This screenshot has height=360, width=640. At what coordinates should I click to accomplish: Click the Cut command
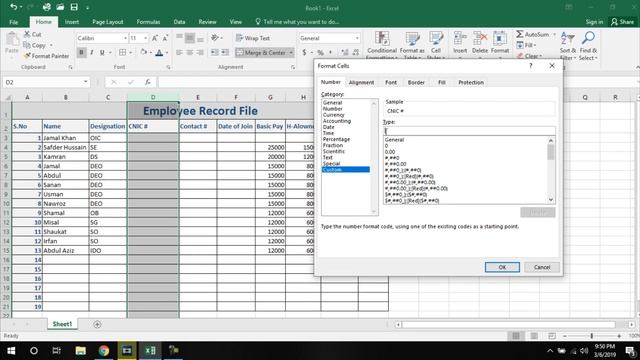(33, 34)
